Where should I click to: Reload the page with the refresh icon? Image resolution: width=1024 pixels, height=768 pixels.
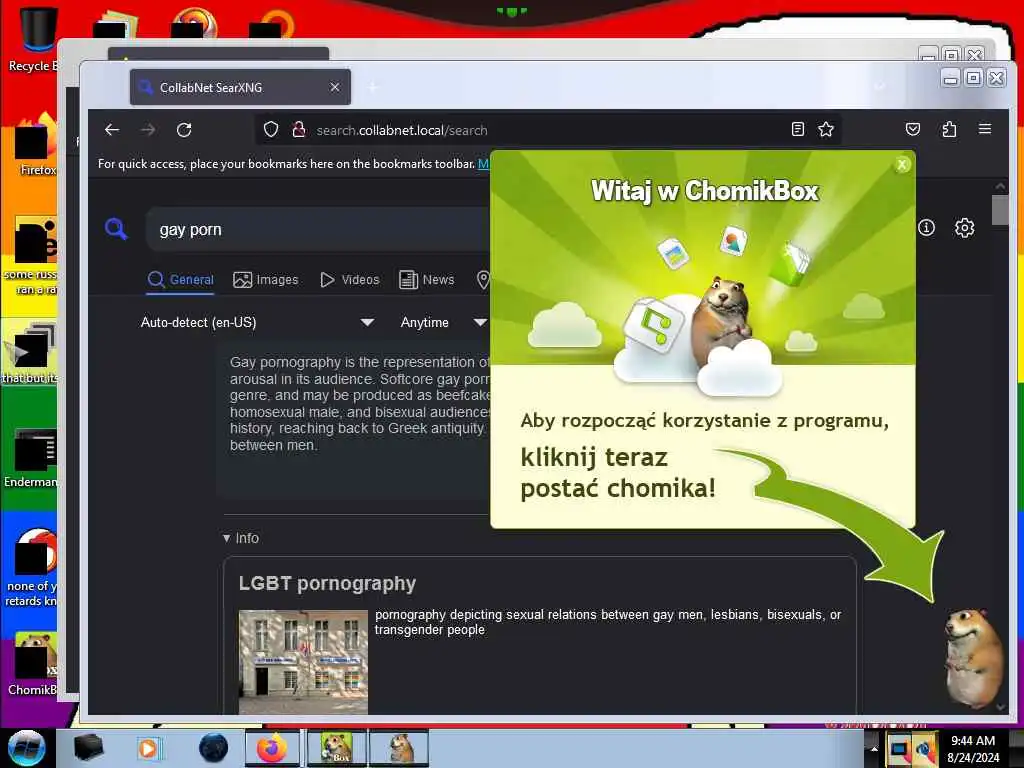(184, 130)
